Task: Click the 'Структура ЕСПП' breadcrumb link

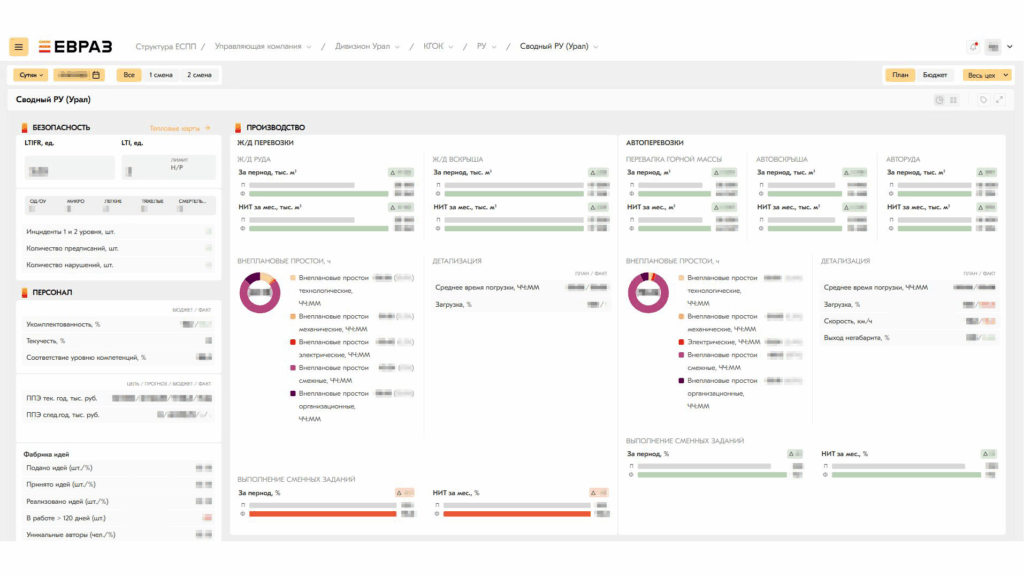Action: pyautogui.click(x=168, y=47)
